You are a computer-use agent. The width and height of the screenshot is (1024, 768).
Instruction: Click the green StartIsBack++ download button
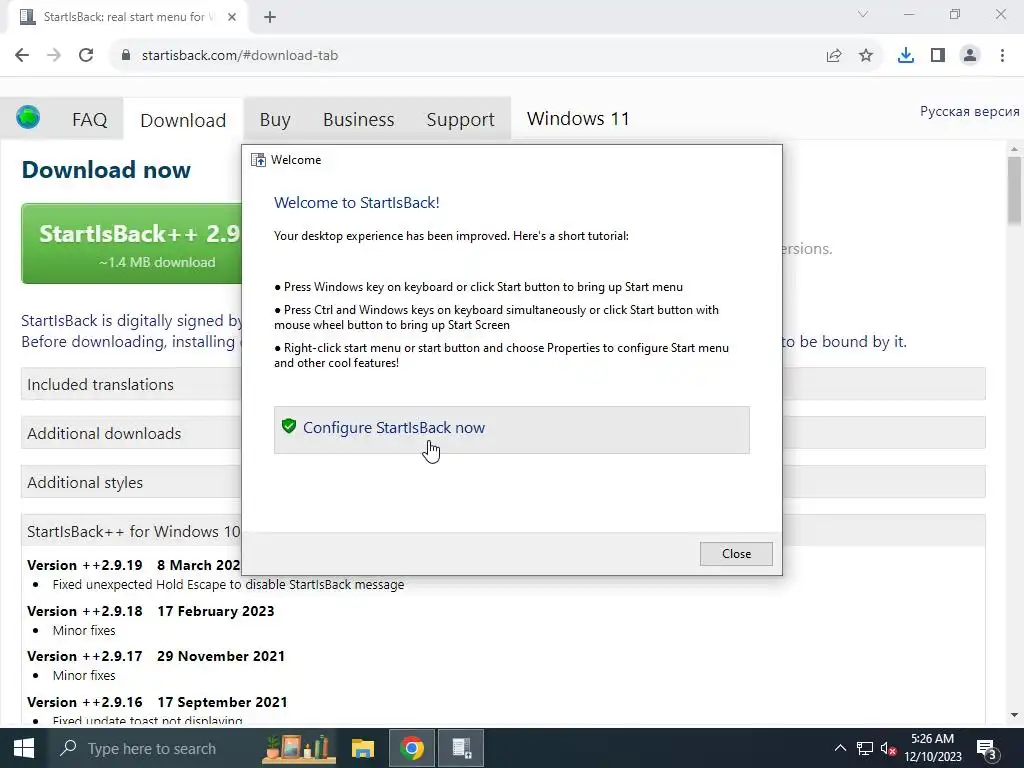pos(133,244)
